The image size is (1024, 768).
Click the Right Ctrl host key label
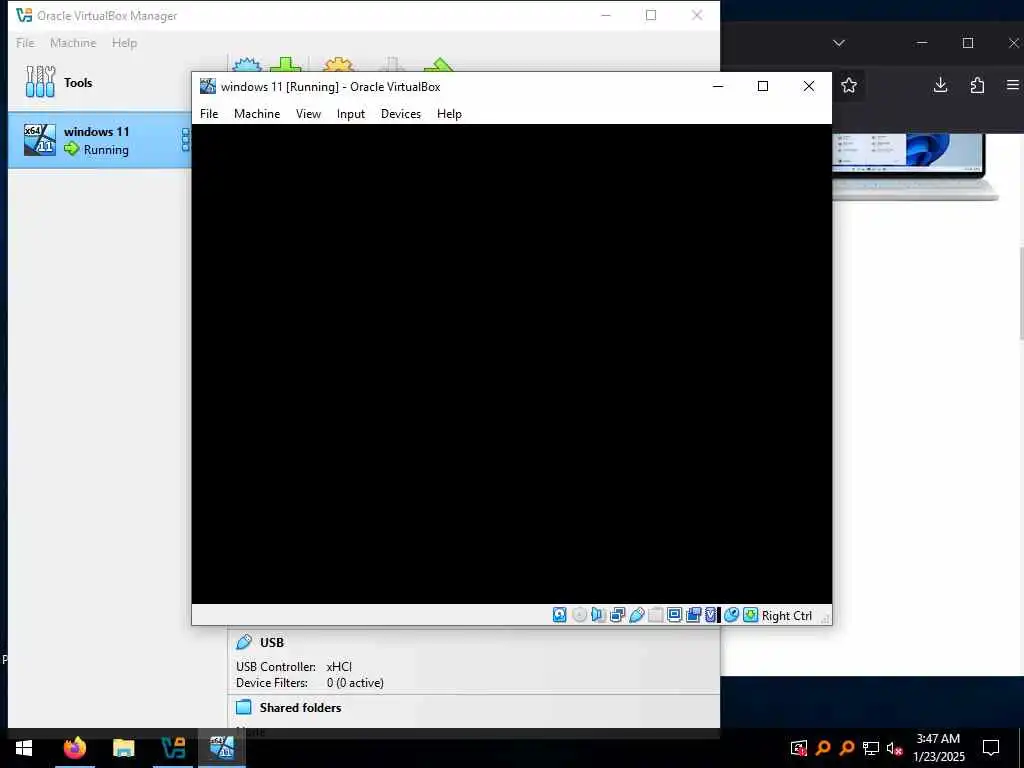pyautogui.click(x=787, y=616)
